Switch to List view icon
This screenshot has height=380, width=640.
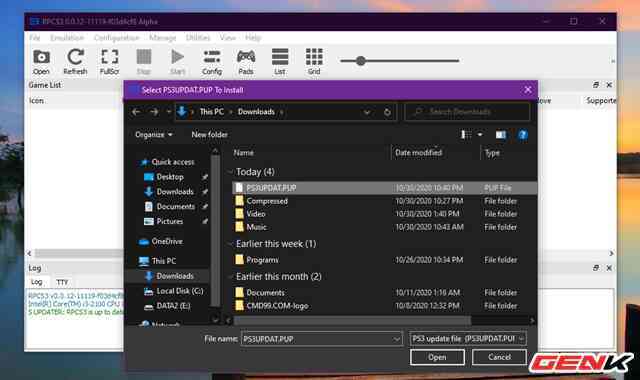pyautogui.click(x=280, y=62)
